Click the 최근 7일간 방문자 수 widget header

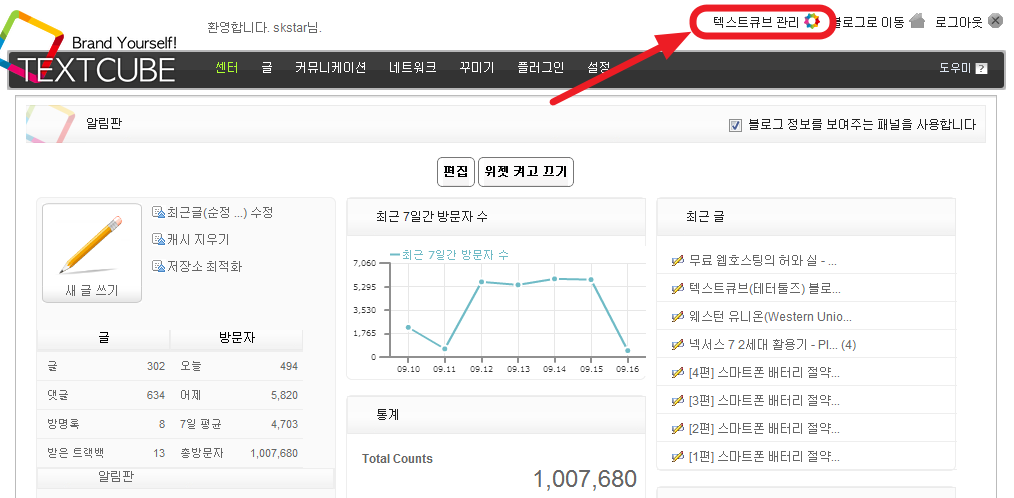click(496, 217)
